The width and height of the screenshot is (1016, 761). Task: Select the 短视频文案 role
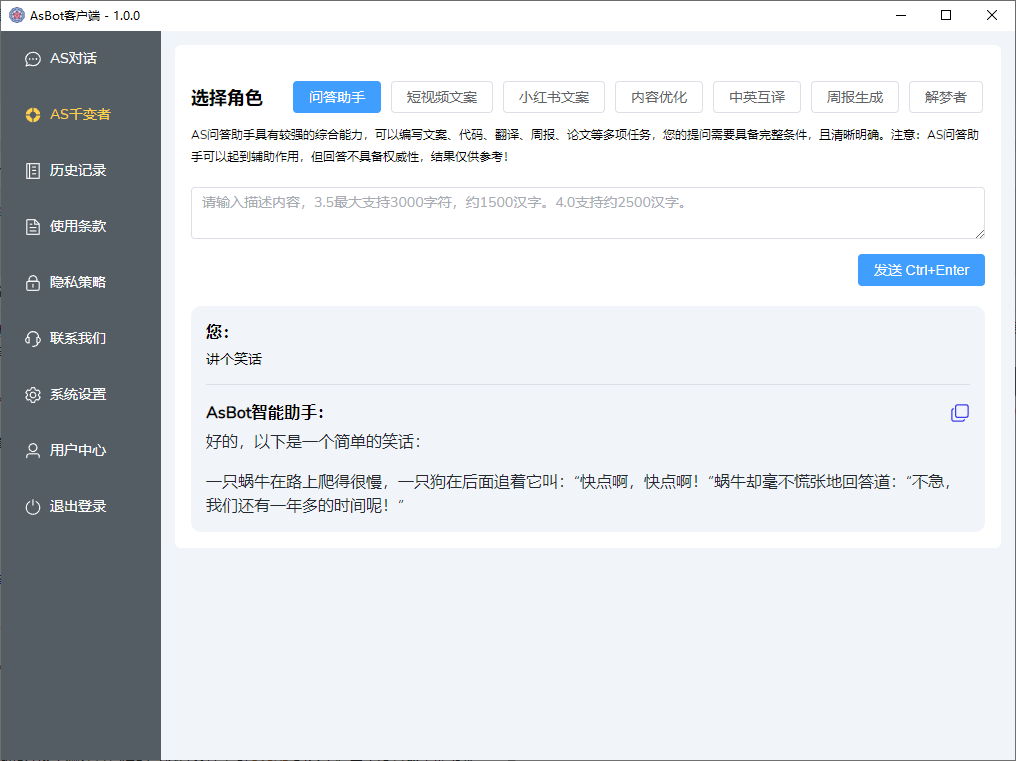click(x=442, y=97)
